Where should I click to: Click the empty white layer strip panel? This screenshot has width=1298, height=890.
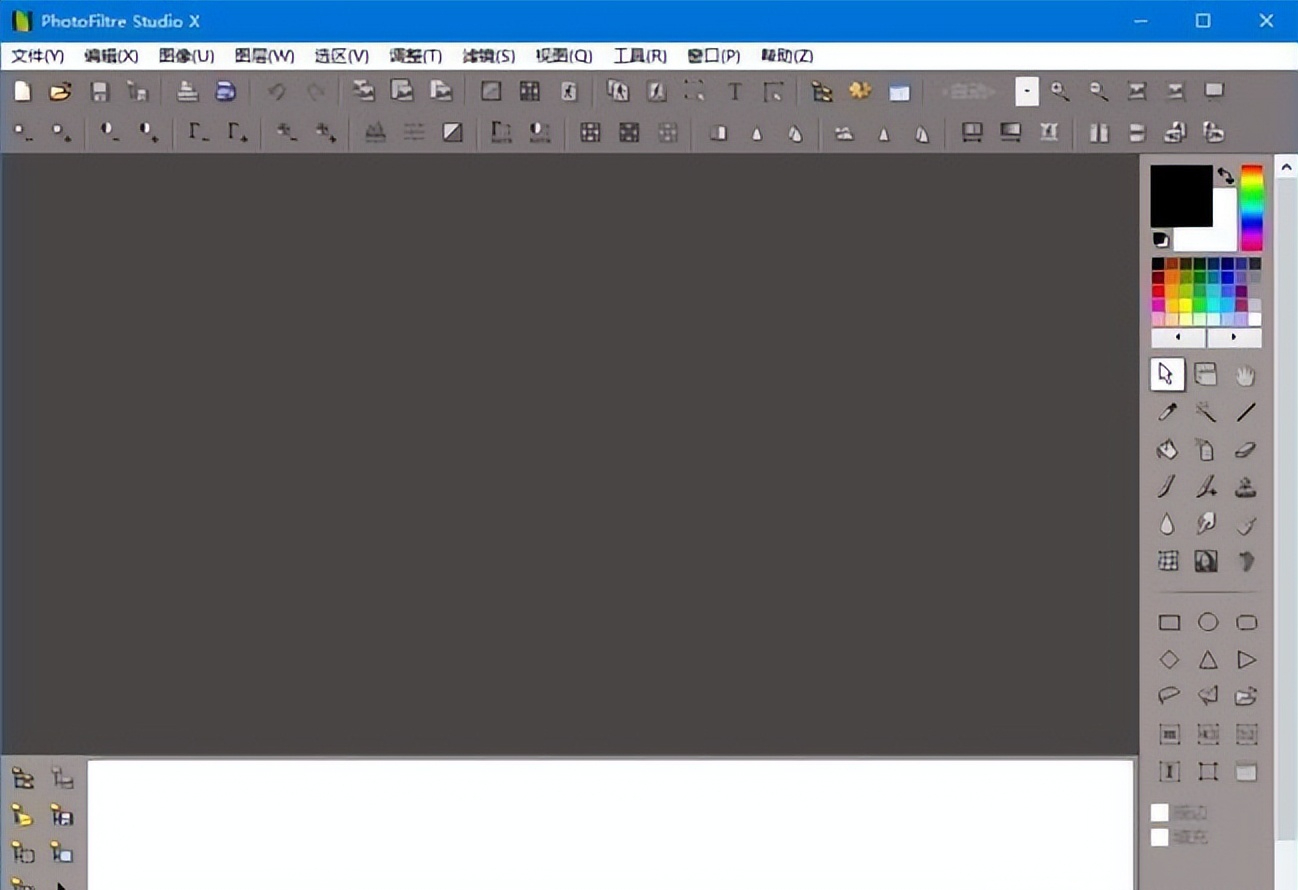click(611, 824)
